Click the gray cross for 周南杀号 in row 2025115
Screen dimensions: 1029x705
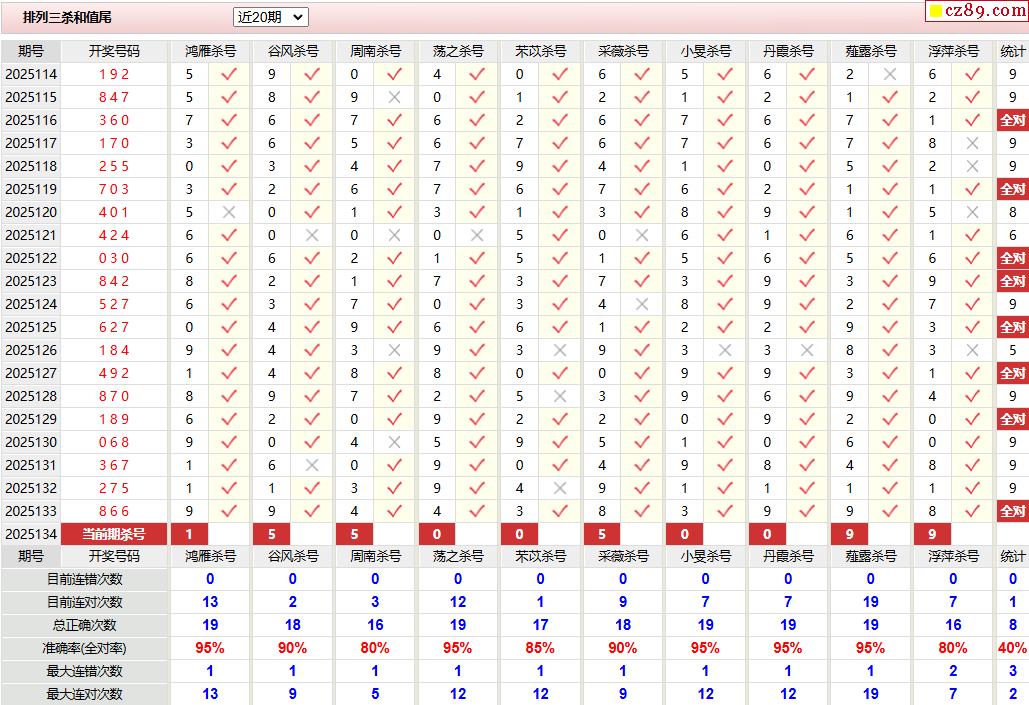click(394, 97)
